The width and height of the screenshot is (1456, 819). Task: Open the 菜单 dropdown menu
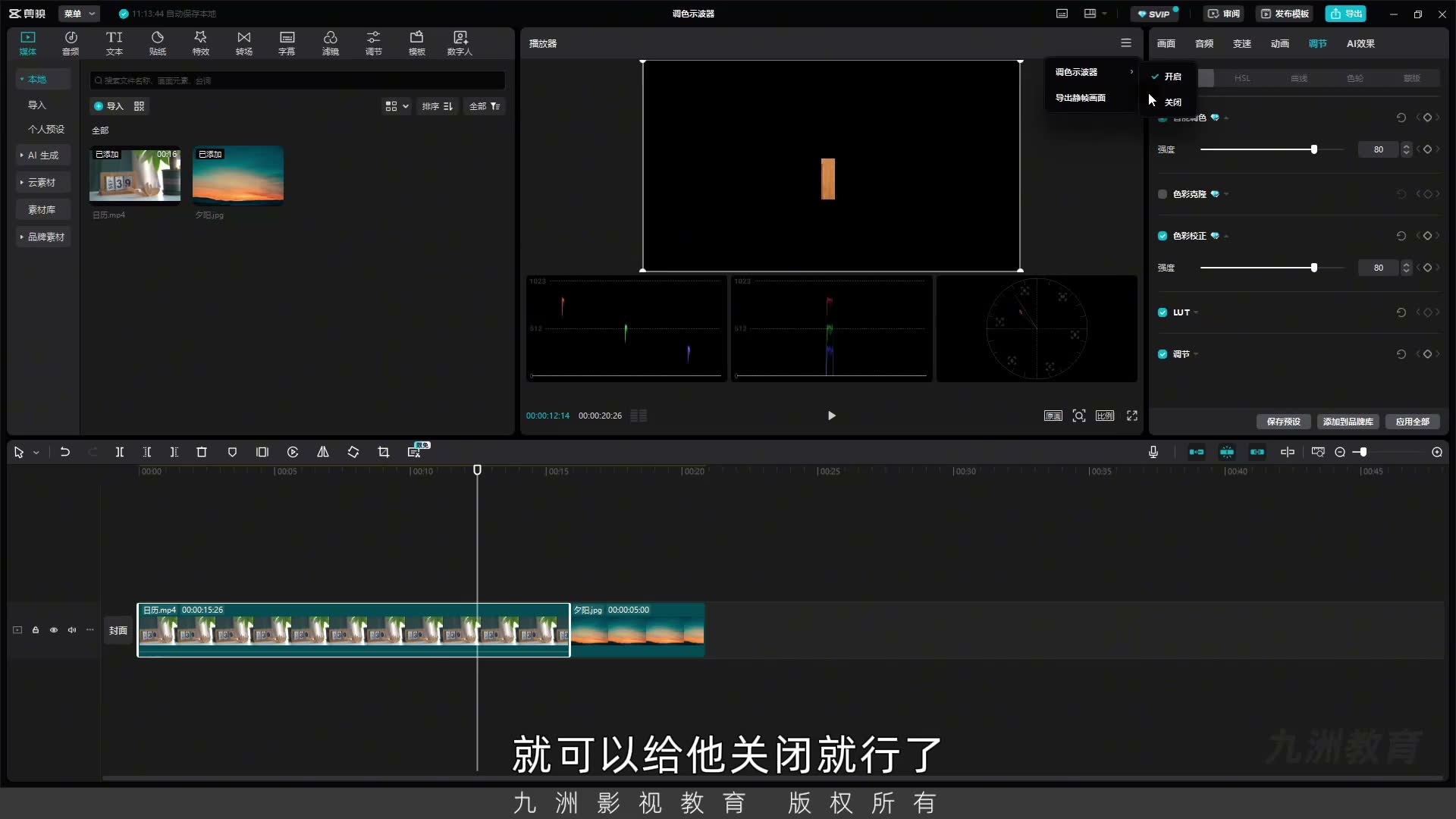pyautogui.click(x=79, y=14)
